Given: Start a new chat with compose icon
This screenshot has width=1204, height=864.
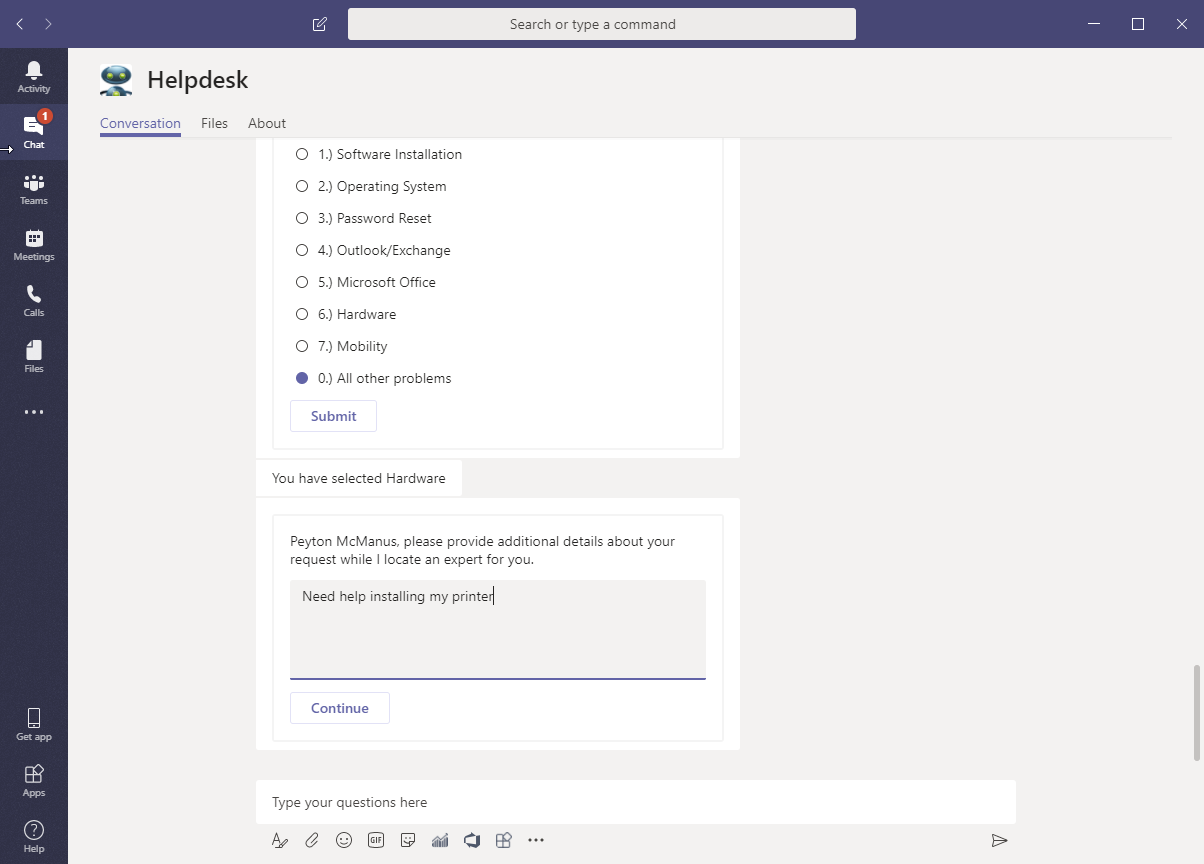Looking at the screenshot, I should click(320, 24).
